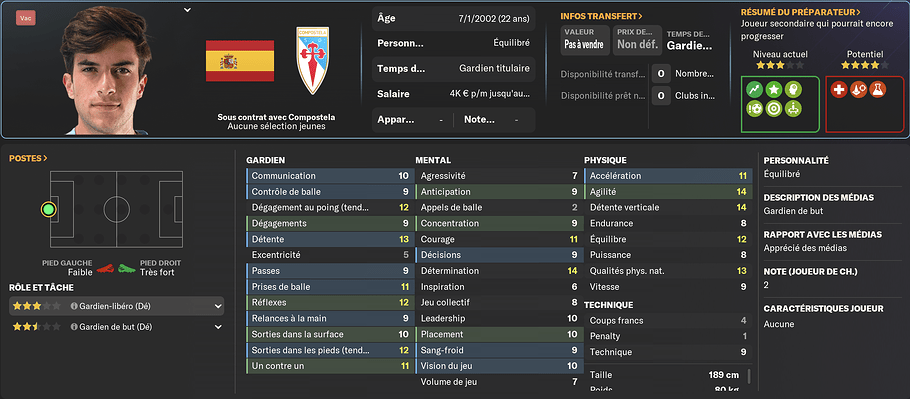Click the green goalkeeper position dot on pitch
This screenshot has height=399, width=910.
tap(49, 209)
